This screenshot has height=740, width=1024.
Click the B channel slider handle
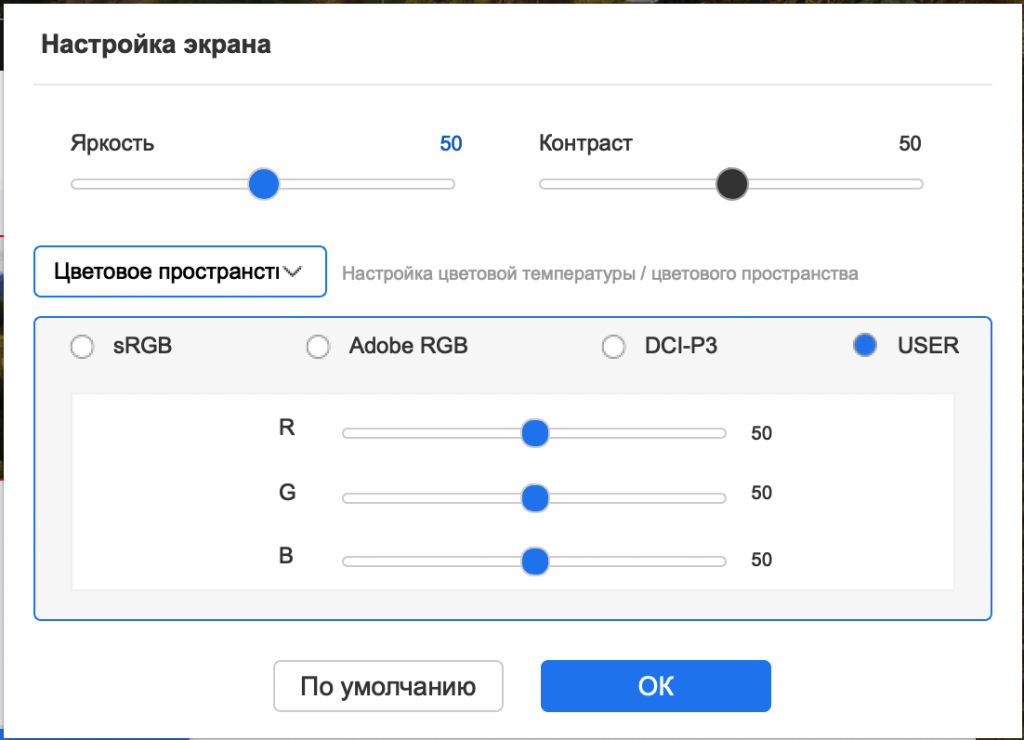pos(536,561)
